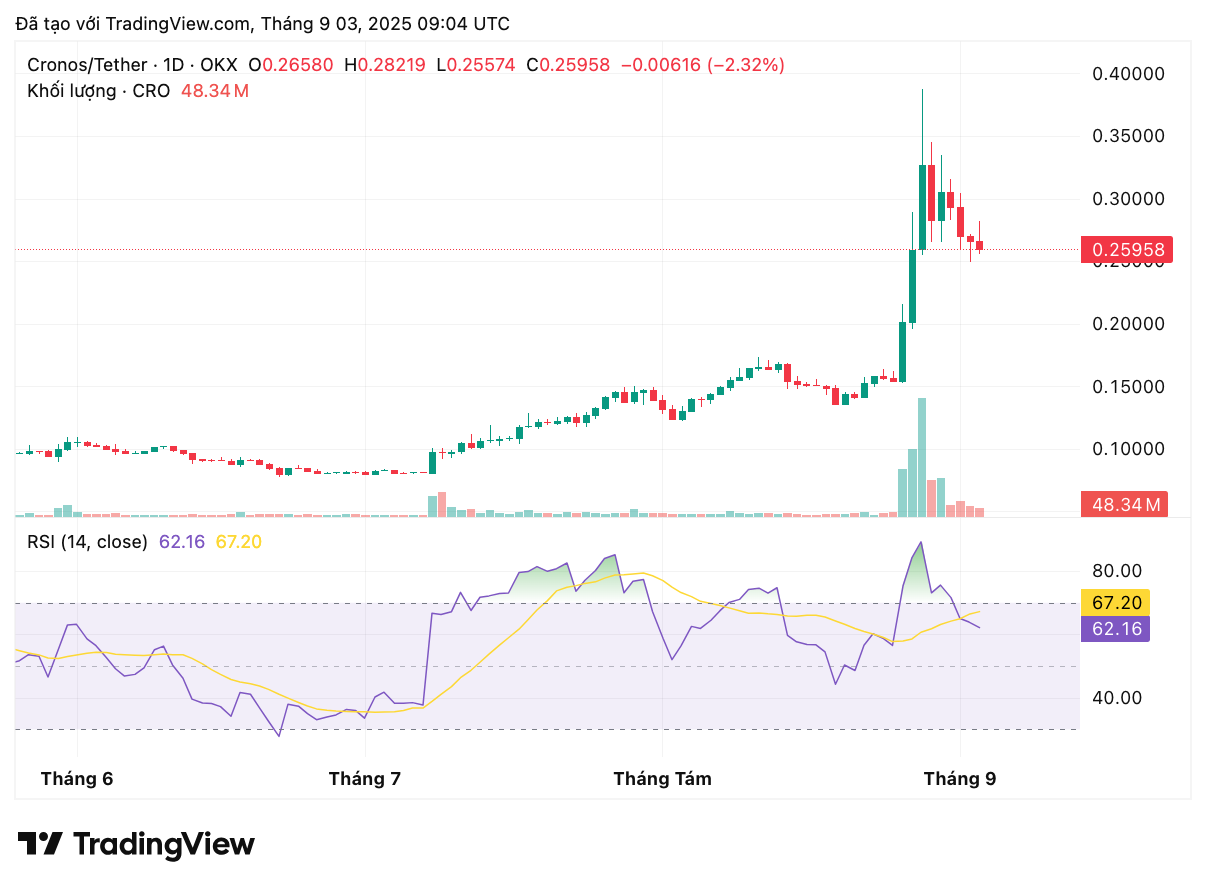Viewport: 1206px width, 889px height.
Task: Click the yellow 67.20 RSI axis label
Action: point(1116,602)
